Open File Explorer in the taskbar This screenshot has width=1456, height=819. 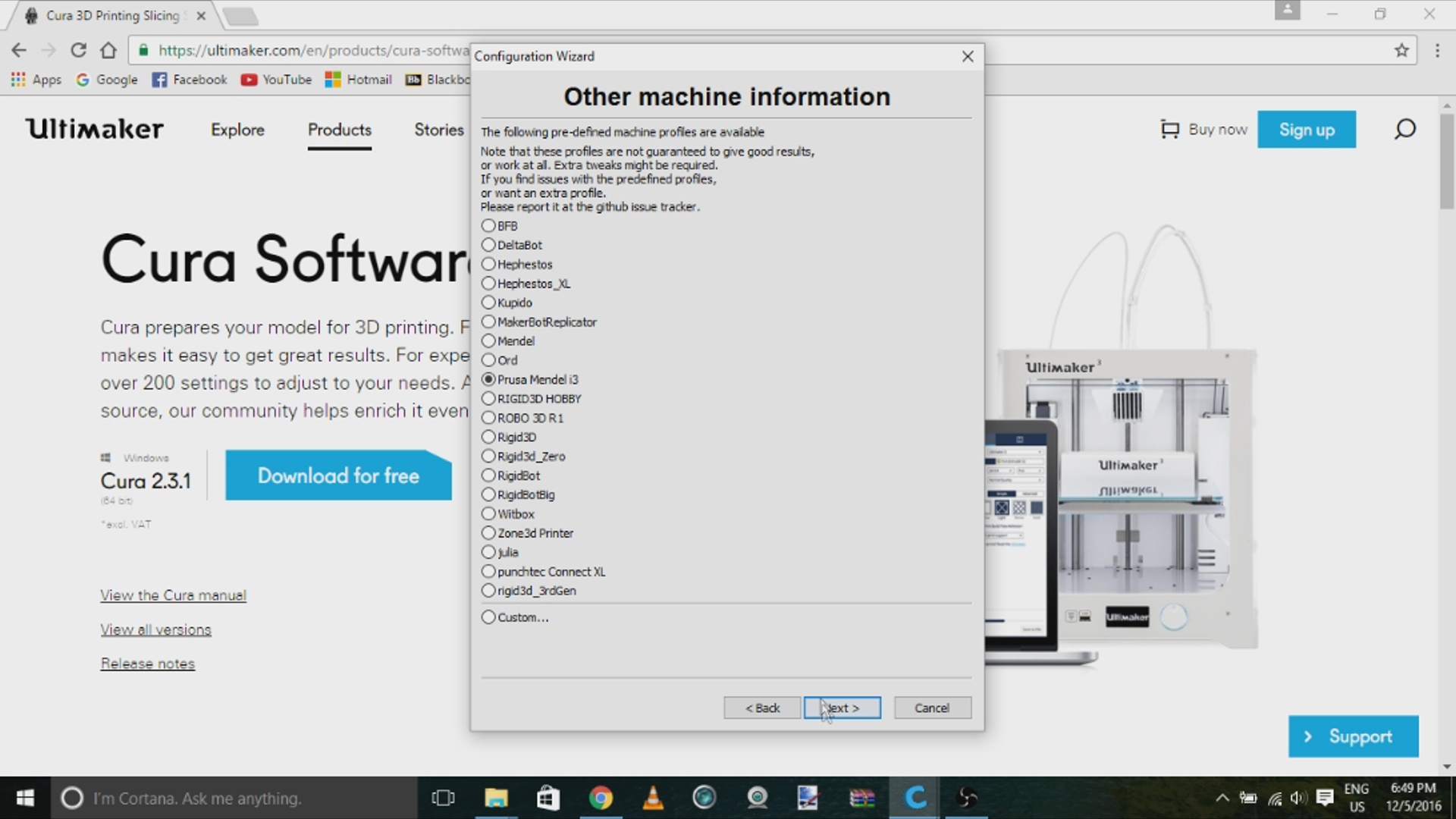(x=496, y=798)
